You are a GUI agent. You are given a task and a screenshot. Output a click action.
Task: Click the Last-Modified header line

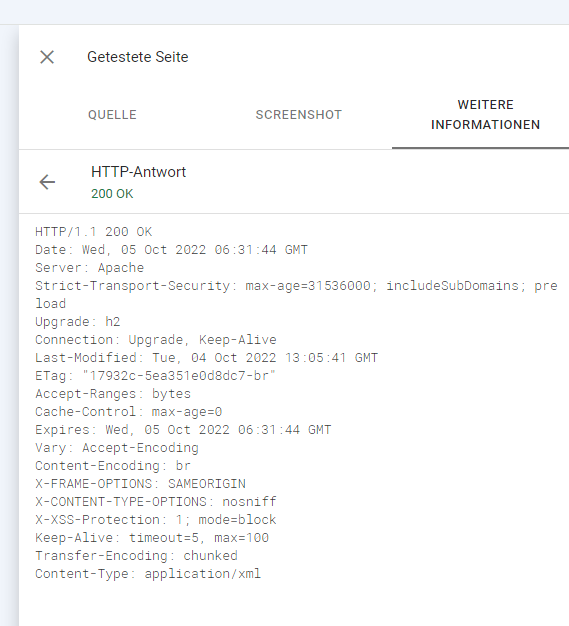(206, 358)
